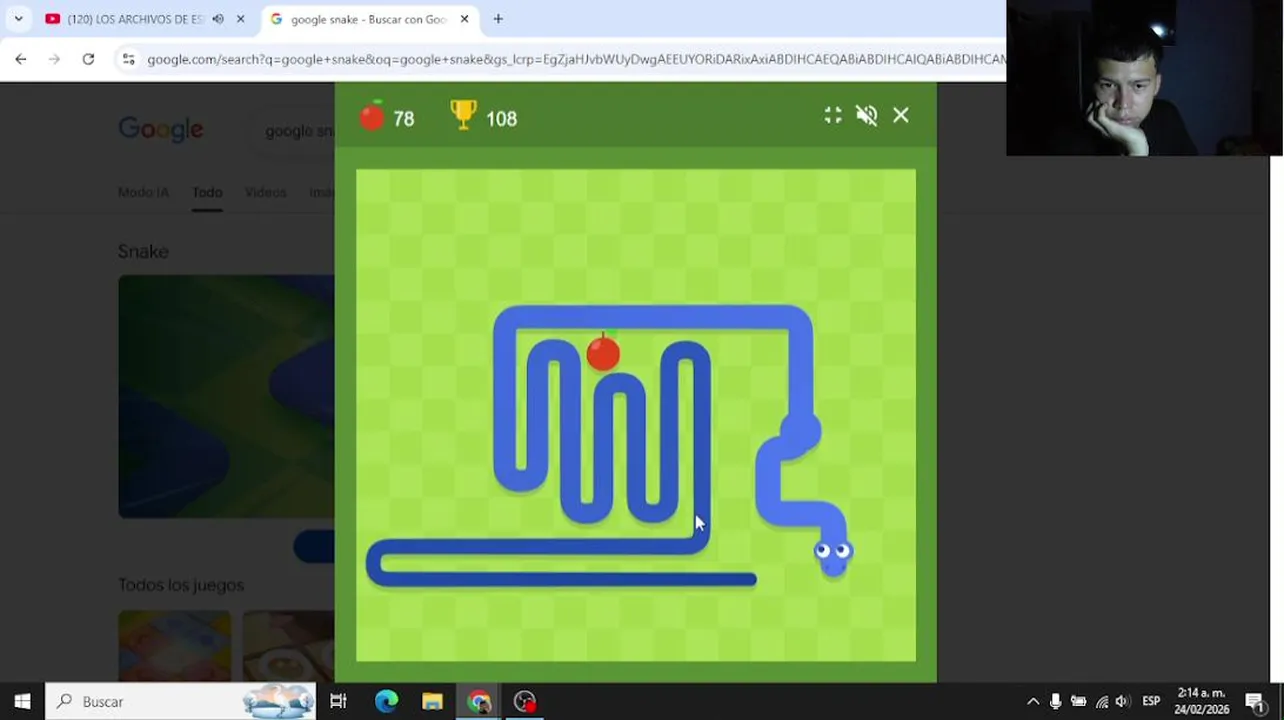Select the google snake search tab

point(368,19)
